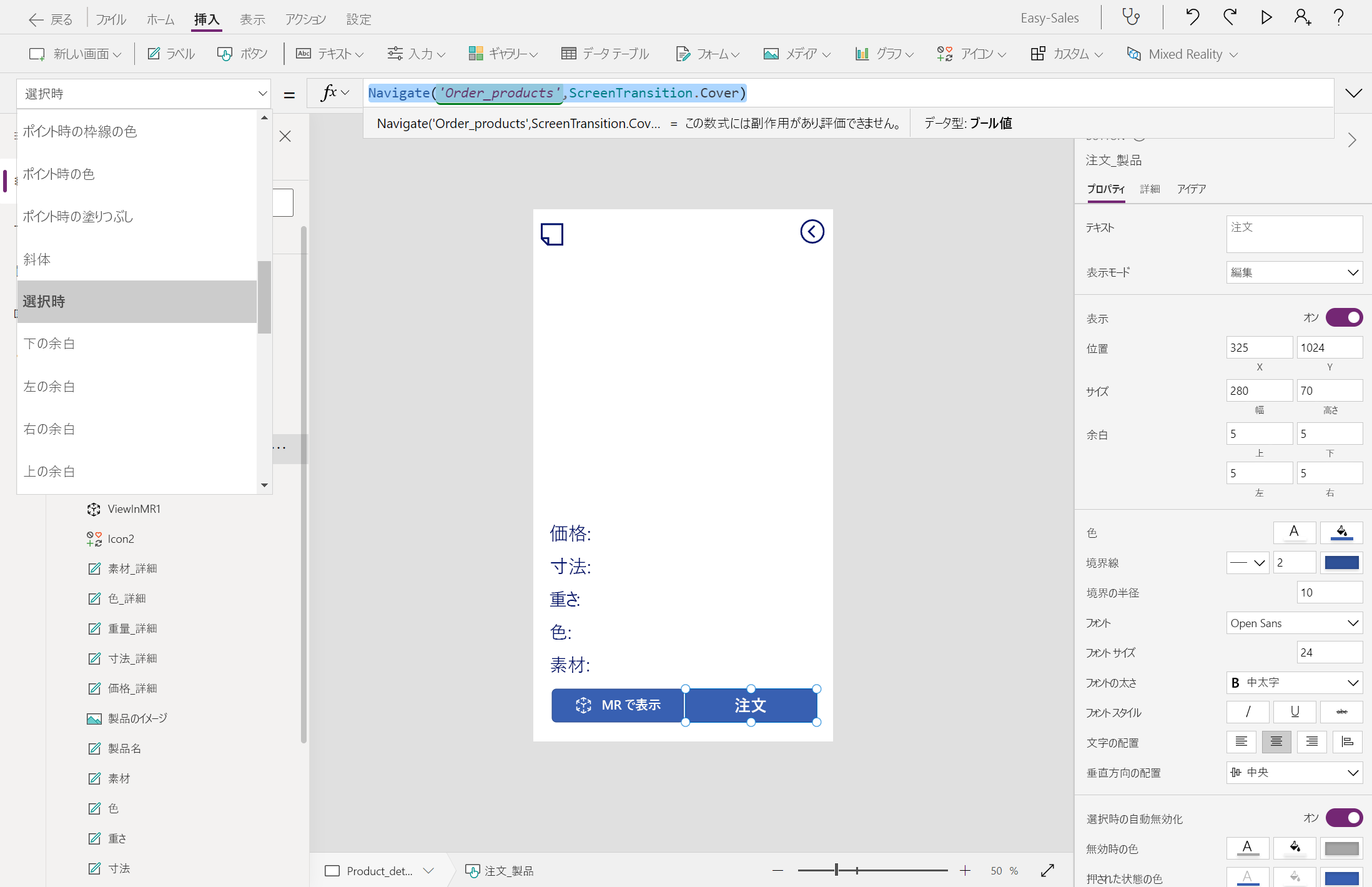Open the アイコン dropdown
This screenshot has width=1372, height=887.
(972, 54)
